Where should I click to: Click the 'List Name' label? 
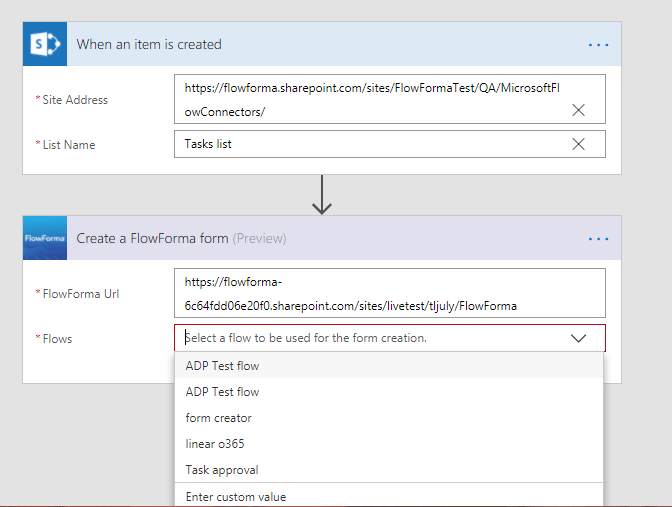[x=69, y=145]
